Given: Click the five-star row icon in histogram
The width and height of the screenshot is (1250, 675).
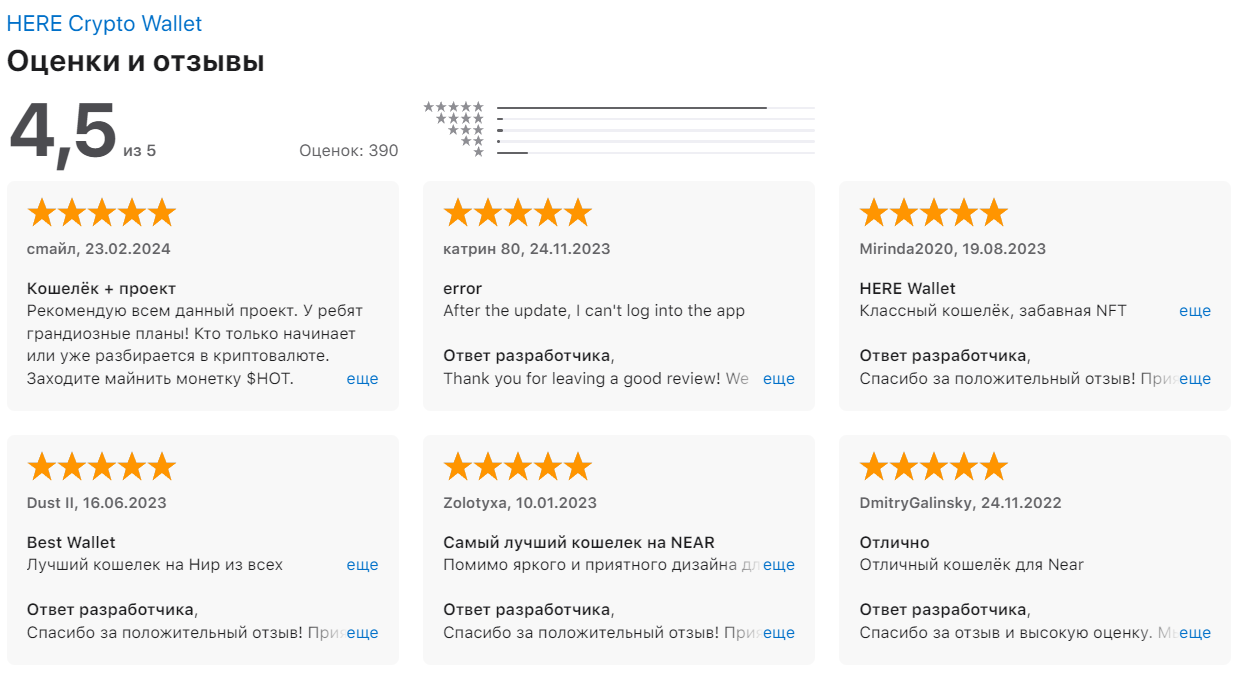Looking at the screenshot, I should click(x=454, y=107).
